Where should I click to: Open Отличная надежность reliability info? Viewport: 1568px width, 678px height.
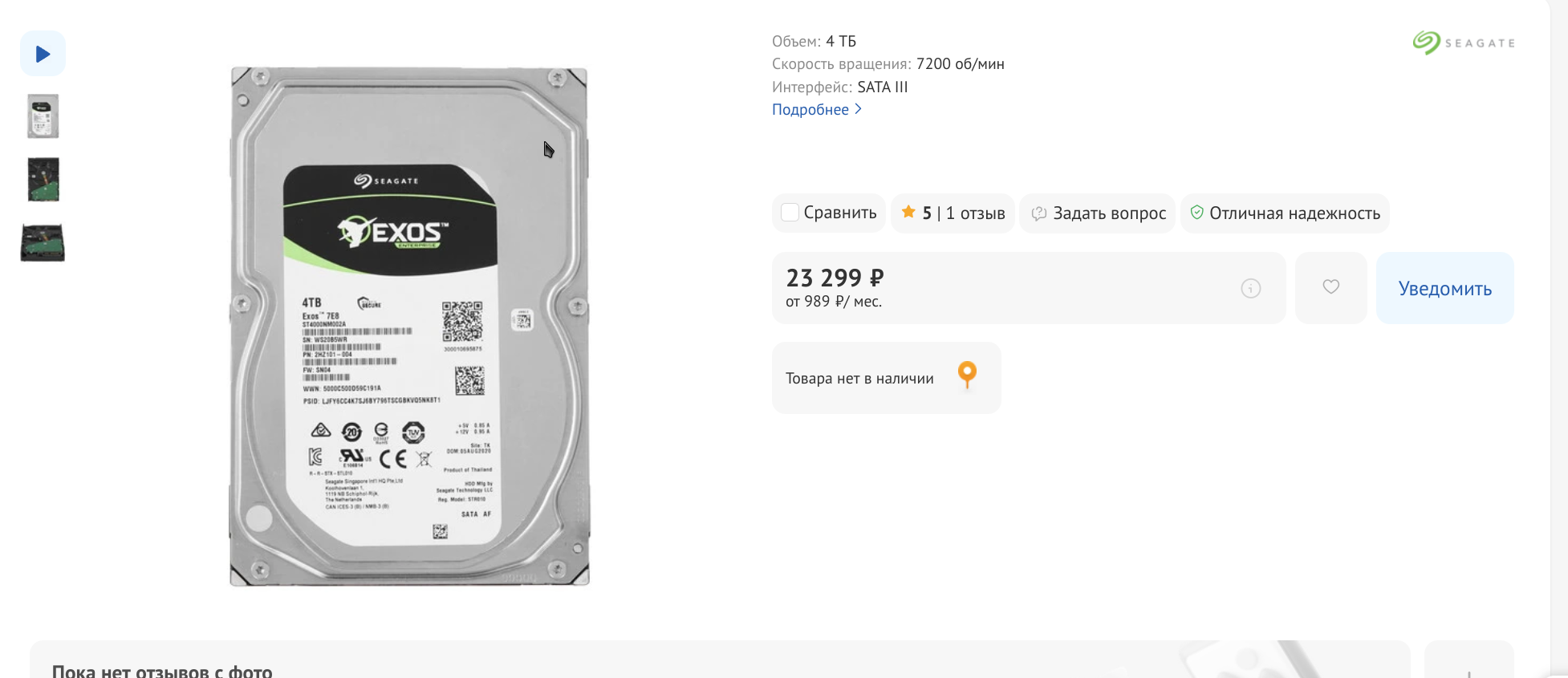pyautogui.click(x=1294, y=213)
